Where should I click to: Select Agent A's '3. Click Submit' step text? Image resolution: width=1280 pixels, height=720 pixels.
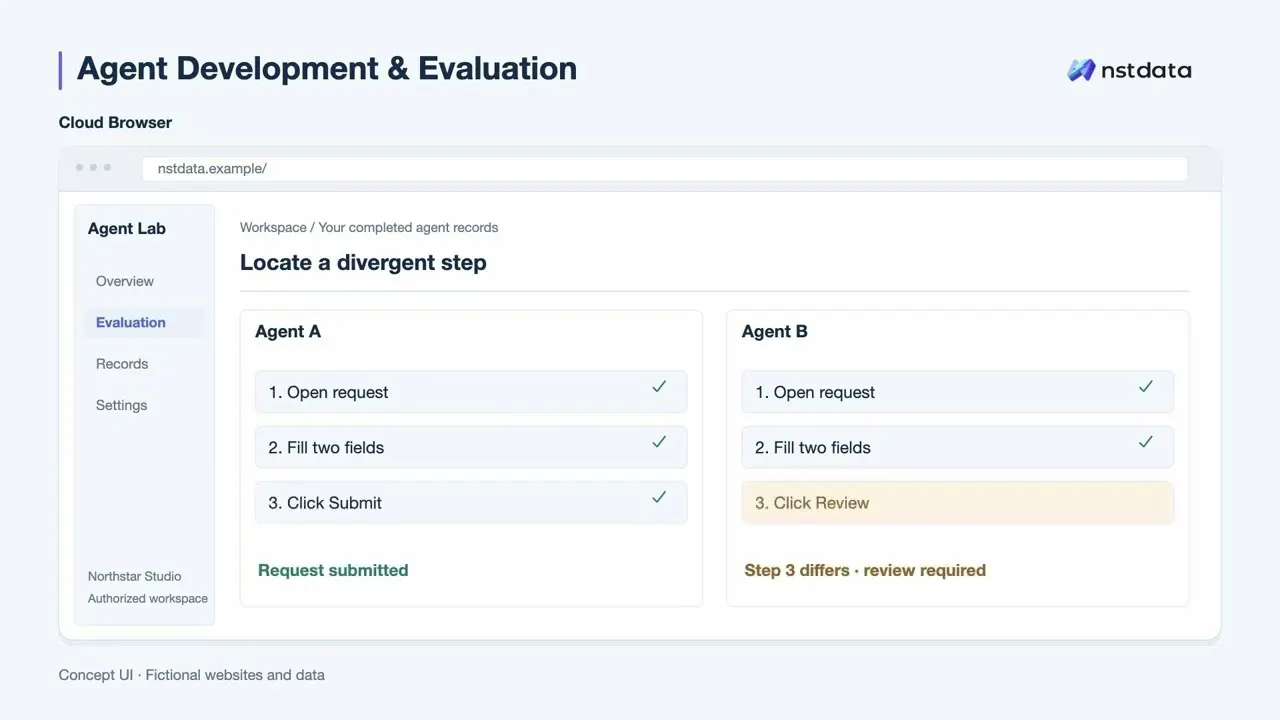pos(325,503)
